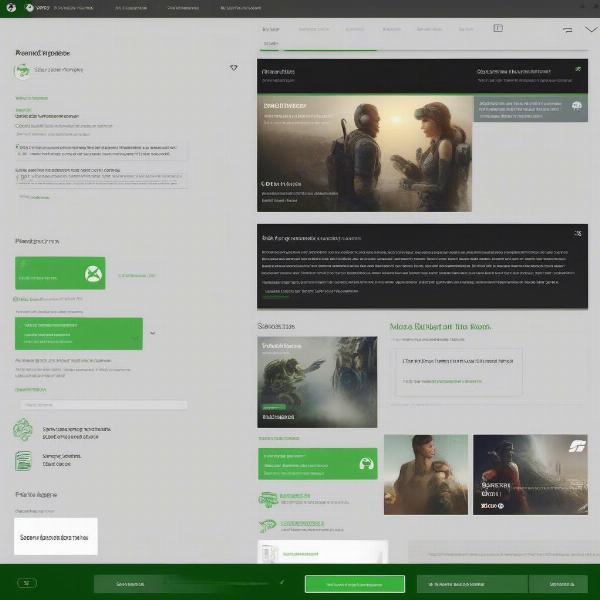Click the rounded badge icon in bottom-left footer
Viewport: 600px width, 600px height.
tap(27, 583)
